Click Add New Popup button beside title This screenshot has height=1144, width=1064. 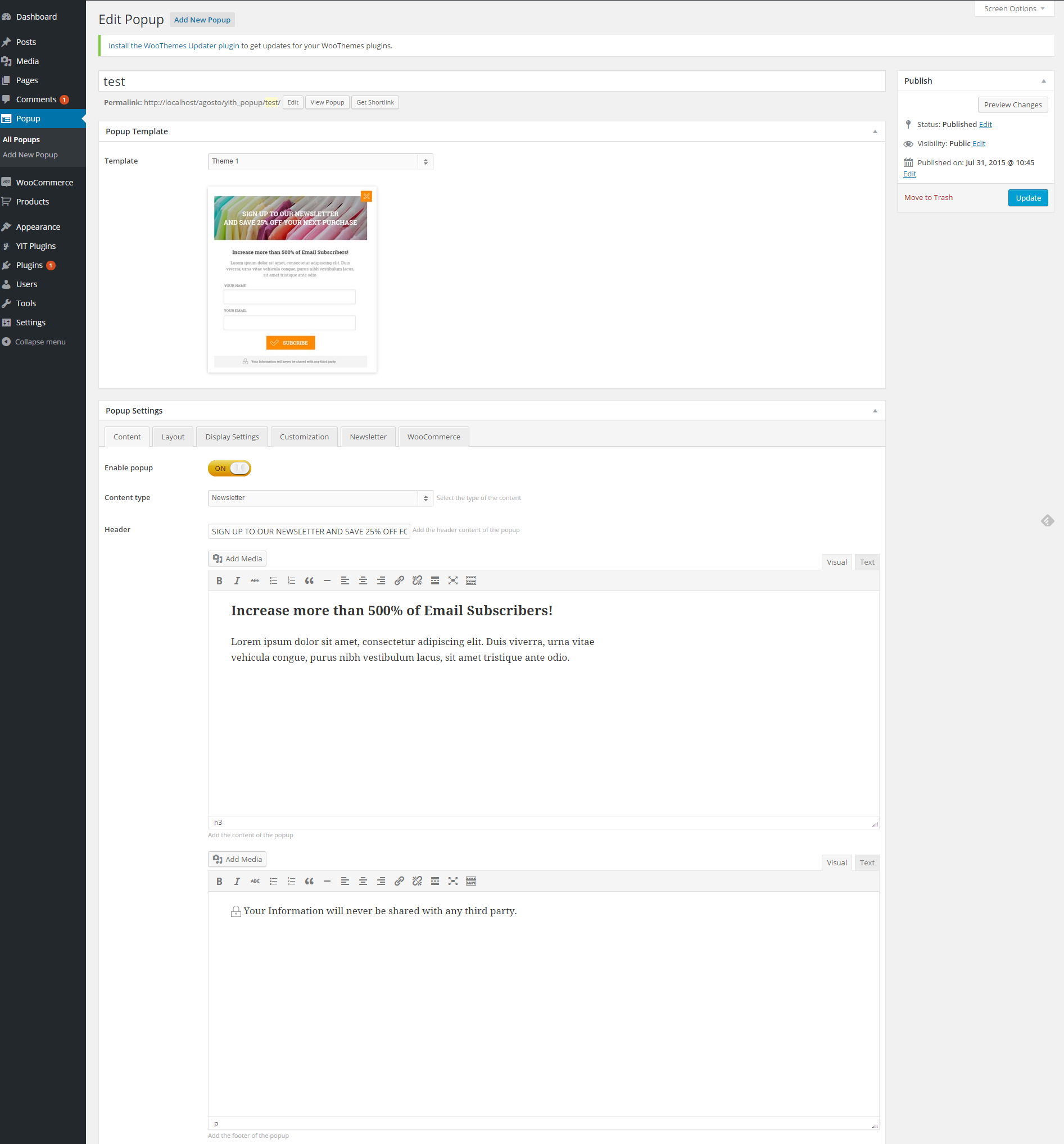[x=202, y=20]
